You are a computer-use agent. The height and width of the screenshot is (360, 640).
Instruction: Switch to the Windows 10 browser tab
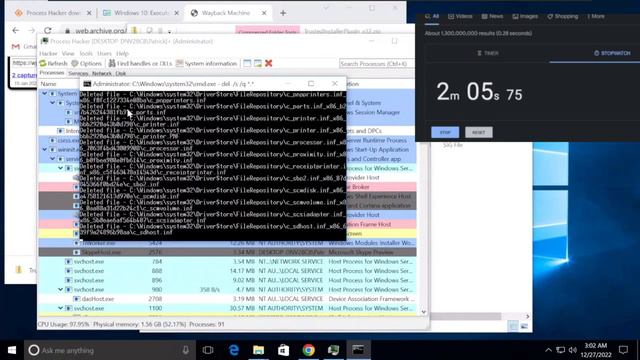[141, 13]
